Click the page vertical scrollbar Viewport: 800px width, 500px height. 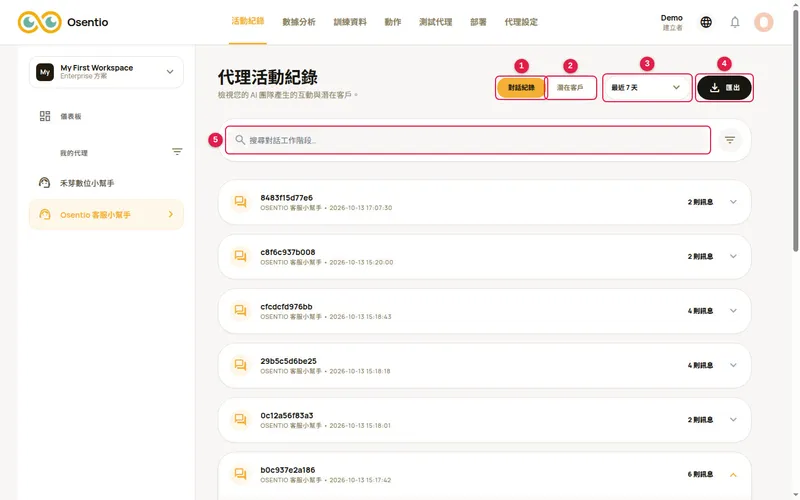coord(795,130)
